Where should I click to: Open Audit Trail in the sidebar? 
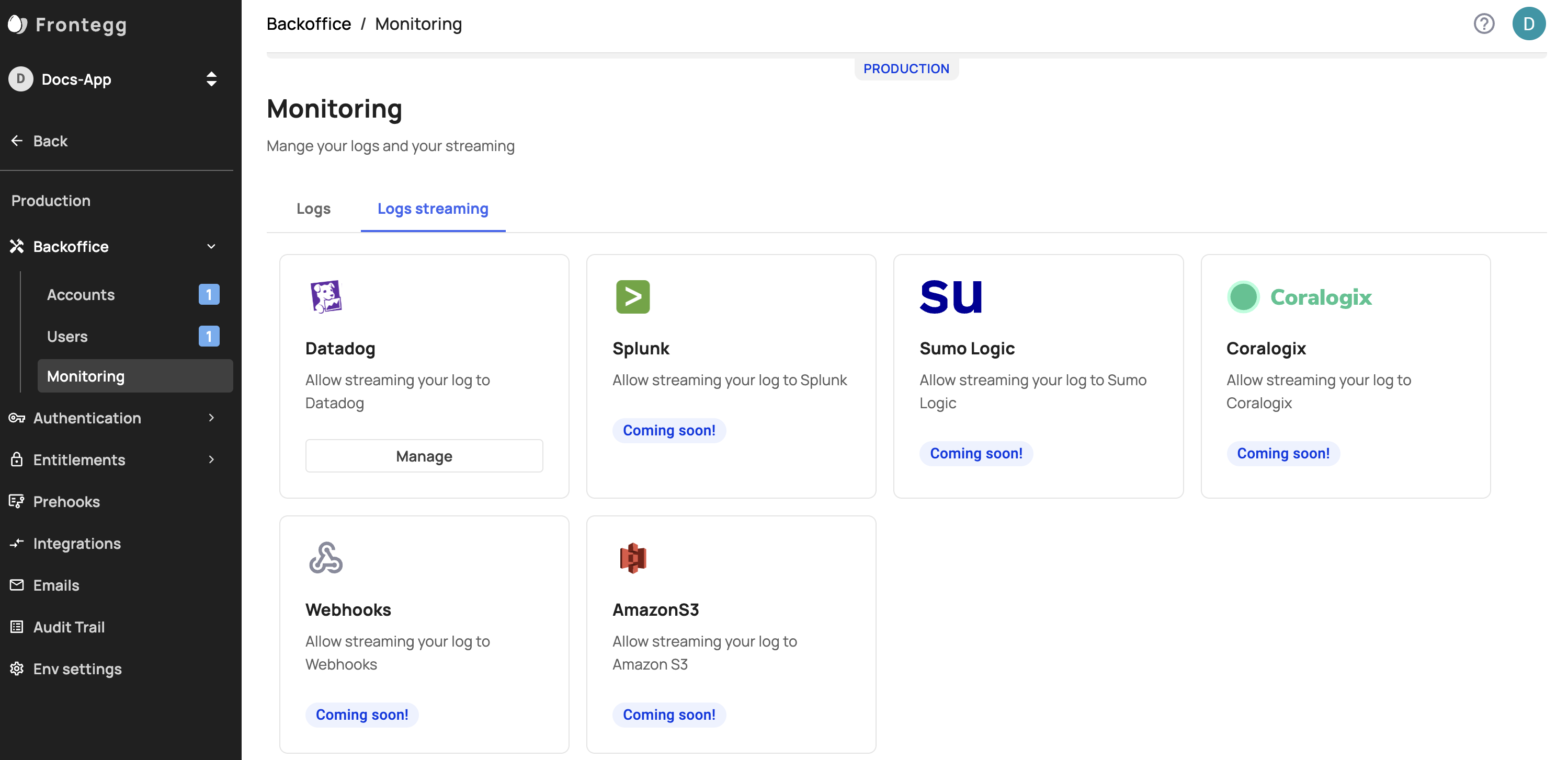point(69,627)
